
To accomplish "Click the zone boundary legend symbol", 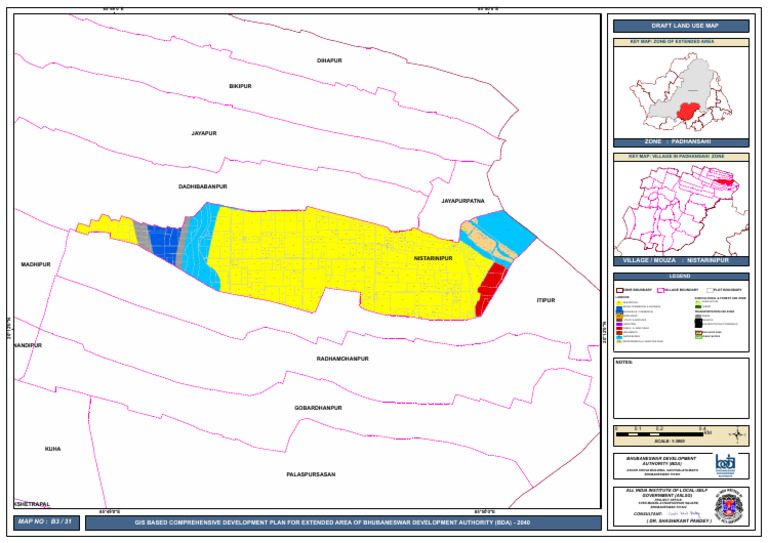I will click(x=620, y=290).
